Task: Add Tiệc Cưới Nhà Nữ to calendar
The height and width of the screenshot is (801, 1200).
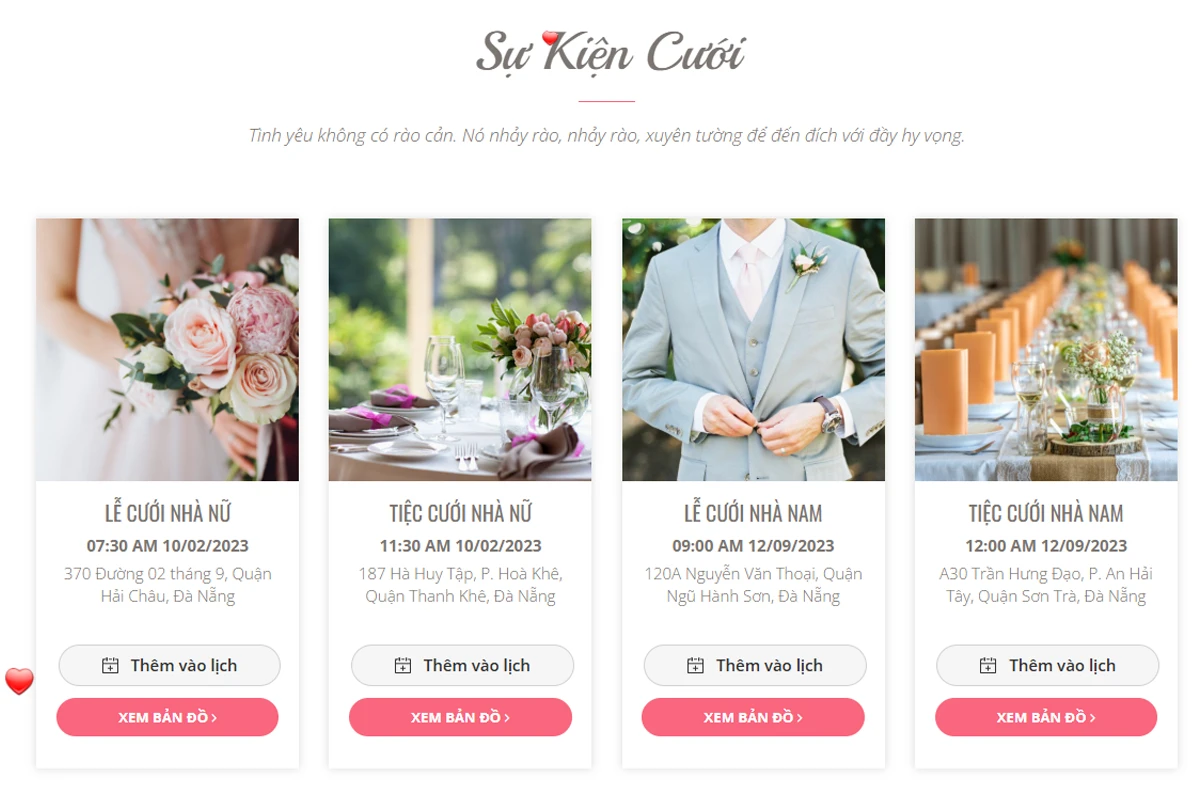Action: tap(462, 665)
